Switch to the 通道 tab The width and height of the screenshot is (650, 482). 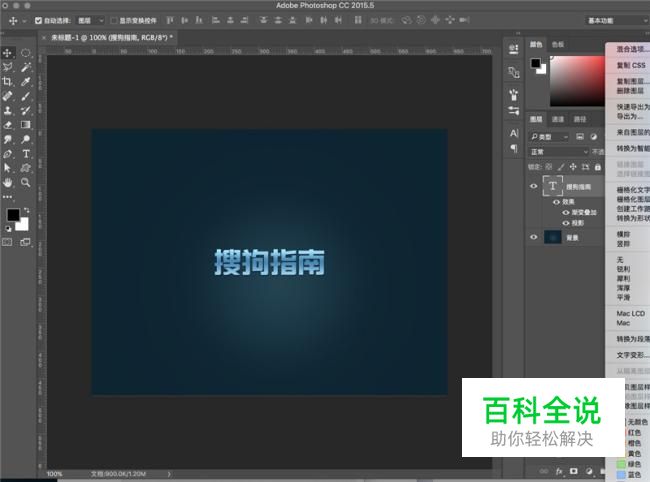558,119
